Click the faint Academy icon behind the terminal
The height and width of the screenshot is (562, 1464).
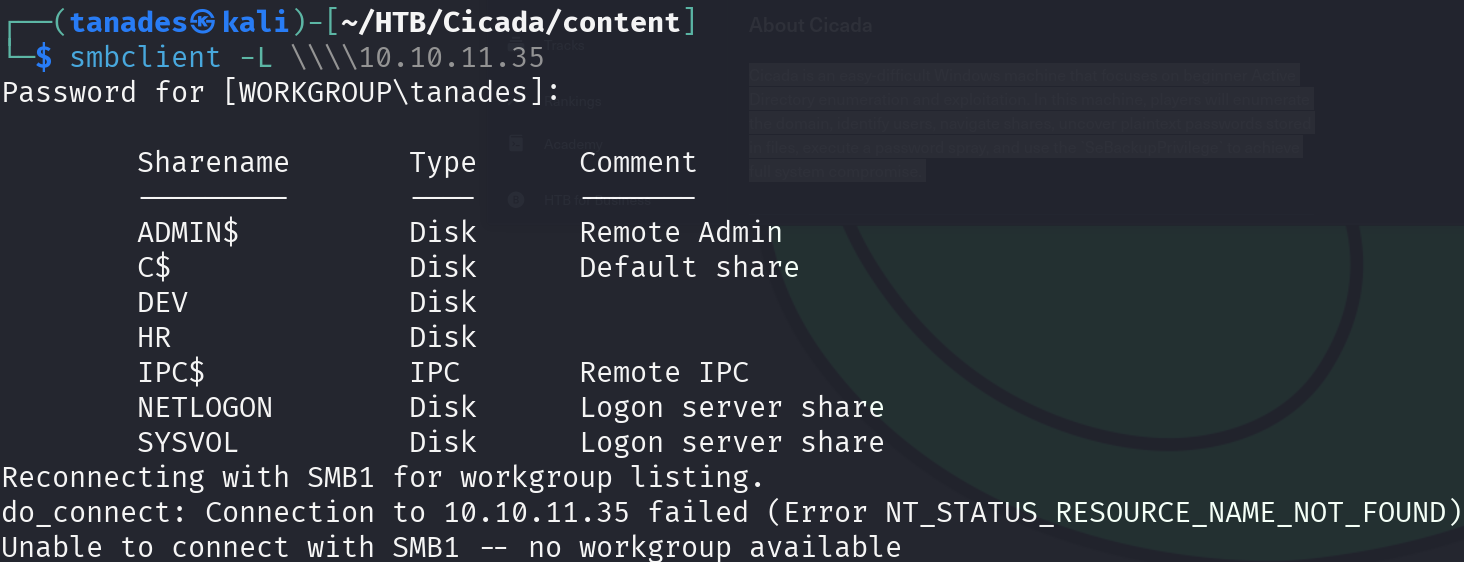(516, 144)
